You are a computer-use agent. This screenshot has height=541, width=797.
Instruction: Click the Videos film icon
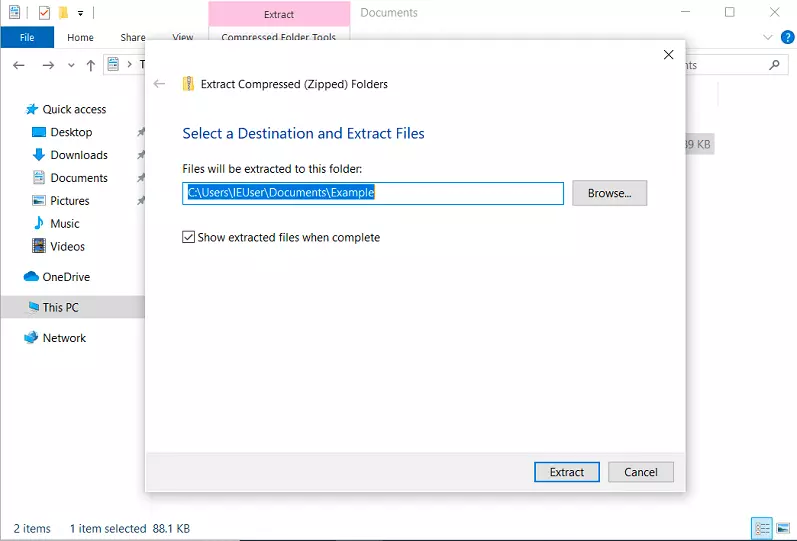tap(39, 246)
